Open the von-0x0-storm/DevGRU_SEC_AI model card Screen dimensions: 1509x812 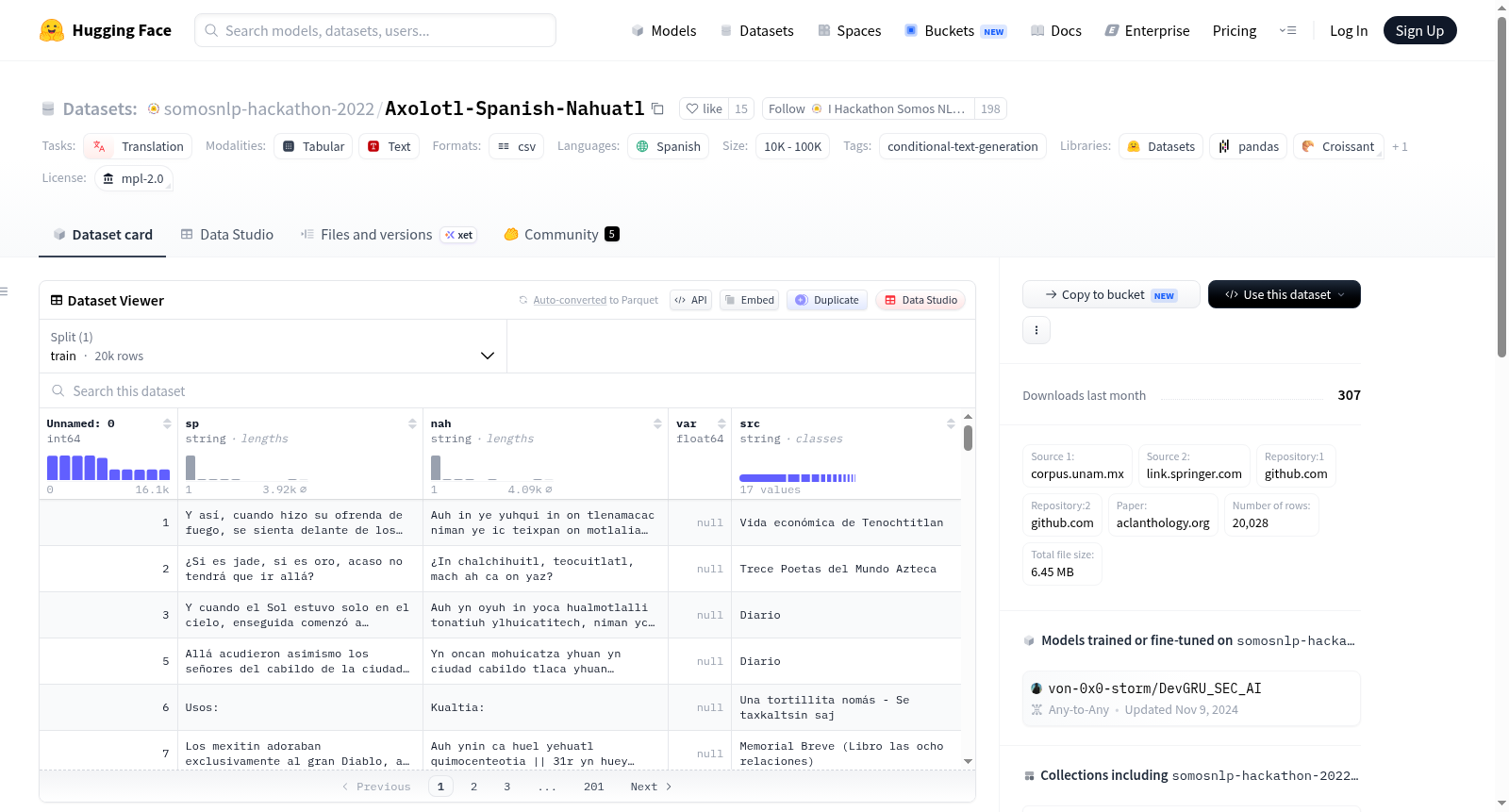coord(1191,698)
